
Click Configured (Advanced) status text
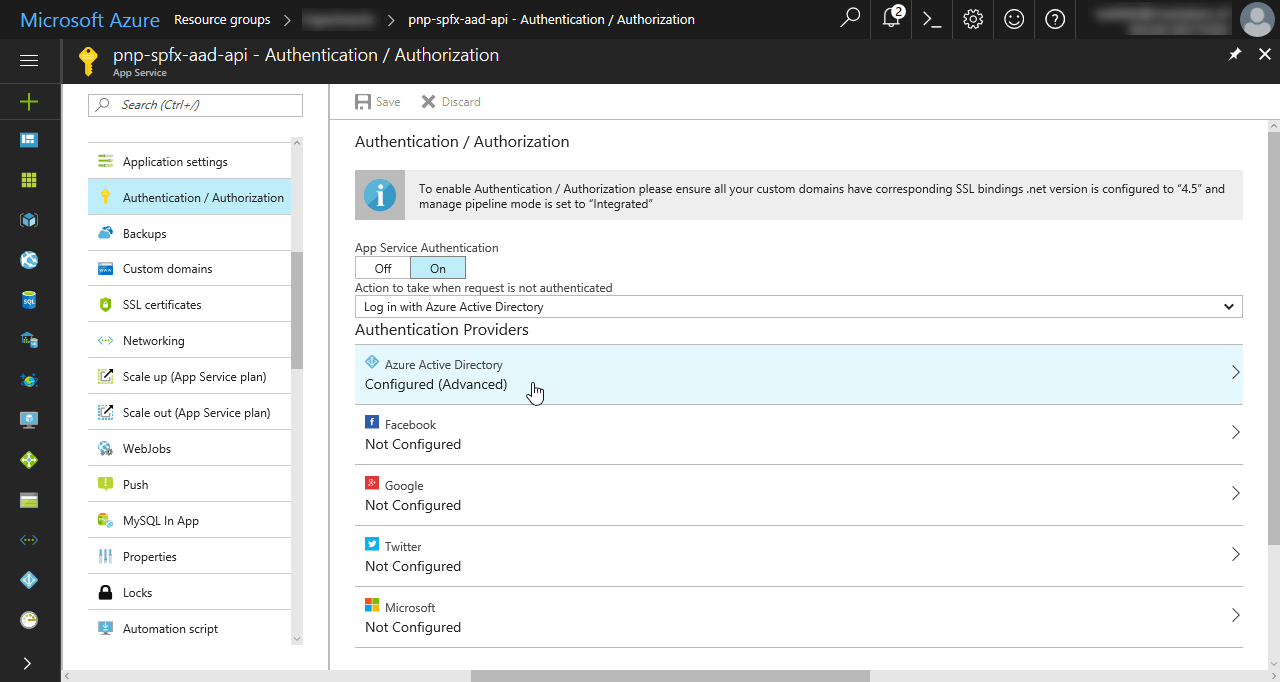coord(436,384)
